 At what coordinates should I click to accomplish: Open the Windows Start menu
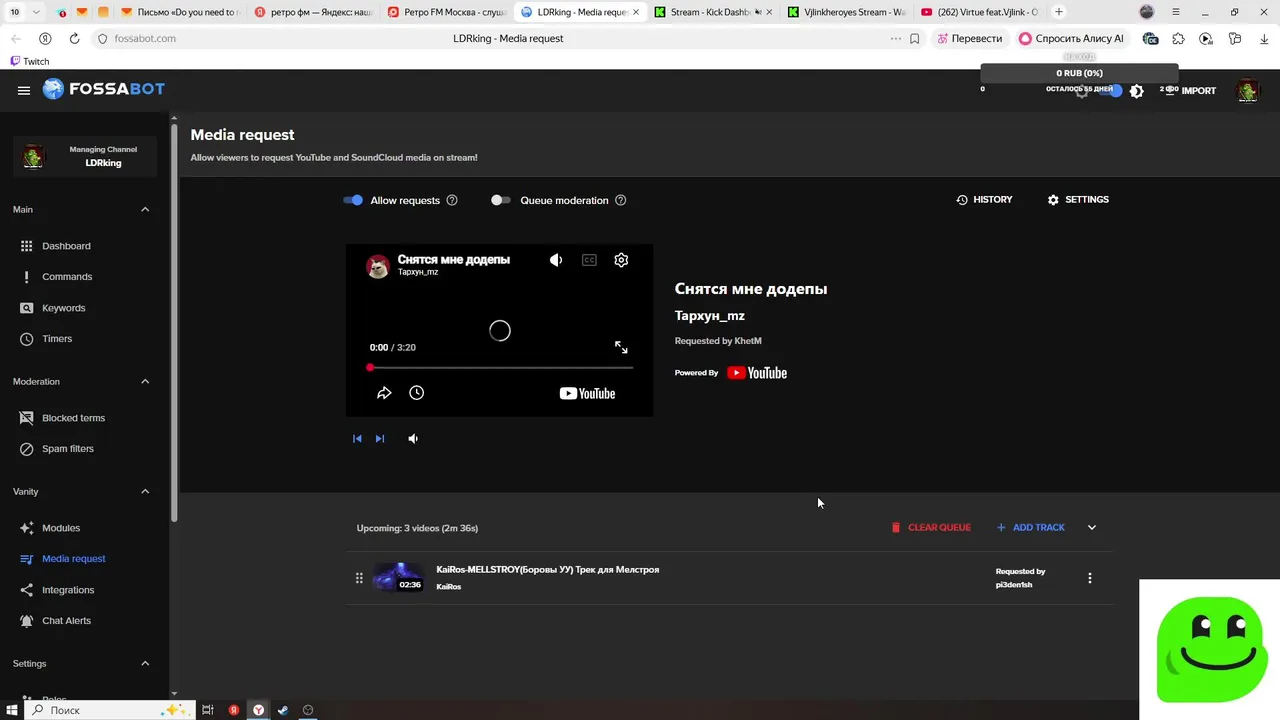click(x=12, y=710)
